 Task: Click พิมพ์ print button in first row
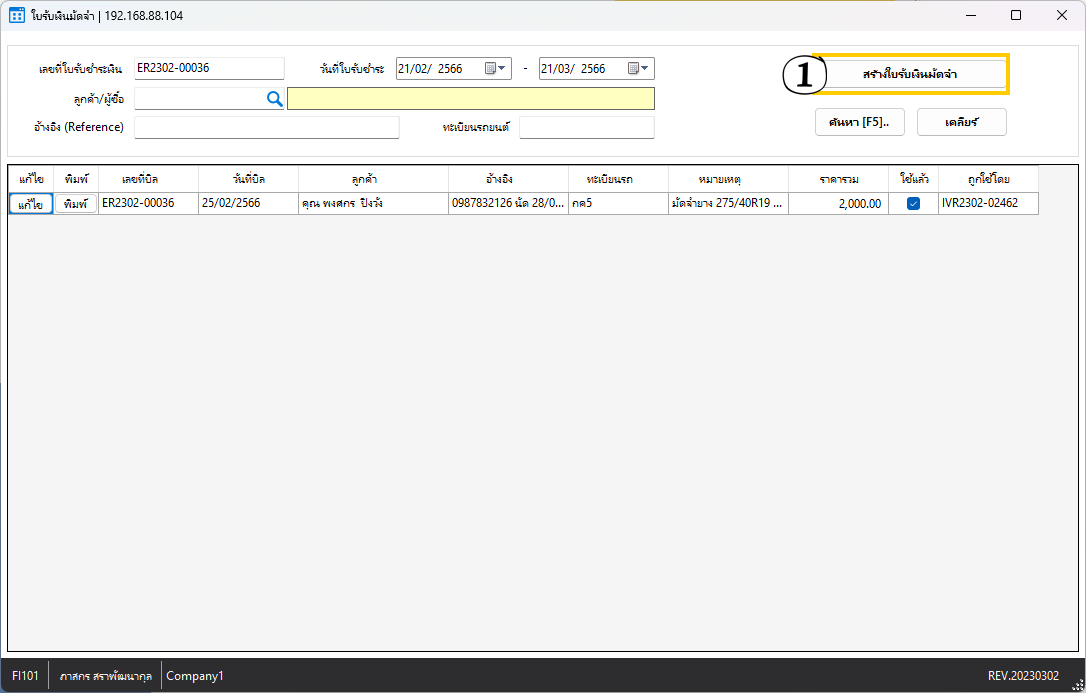point(76,204)
